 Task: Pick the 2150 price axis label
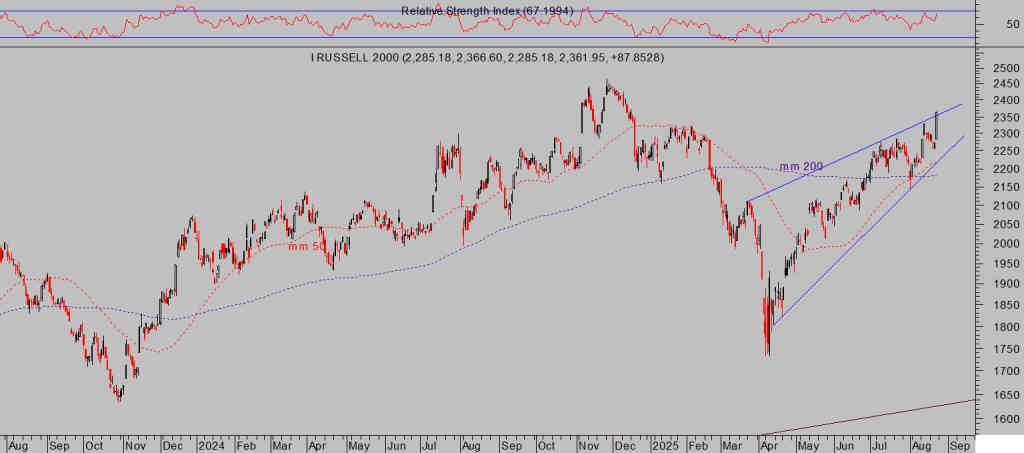pyautogui.click(x=1004, y=187)
